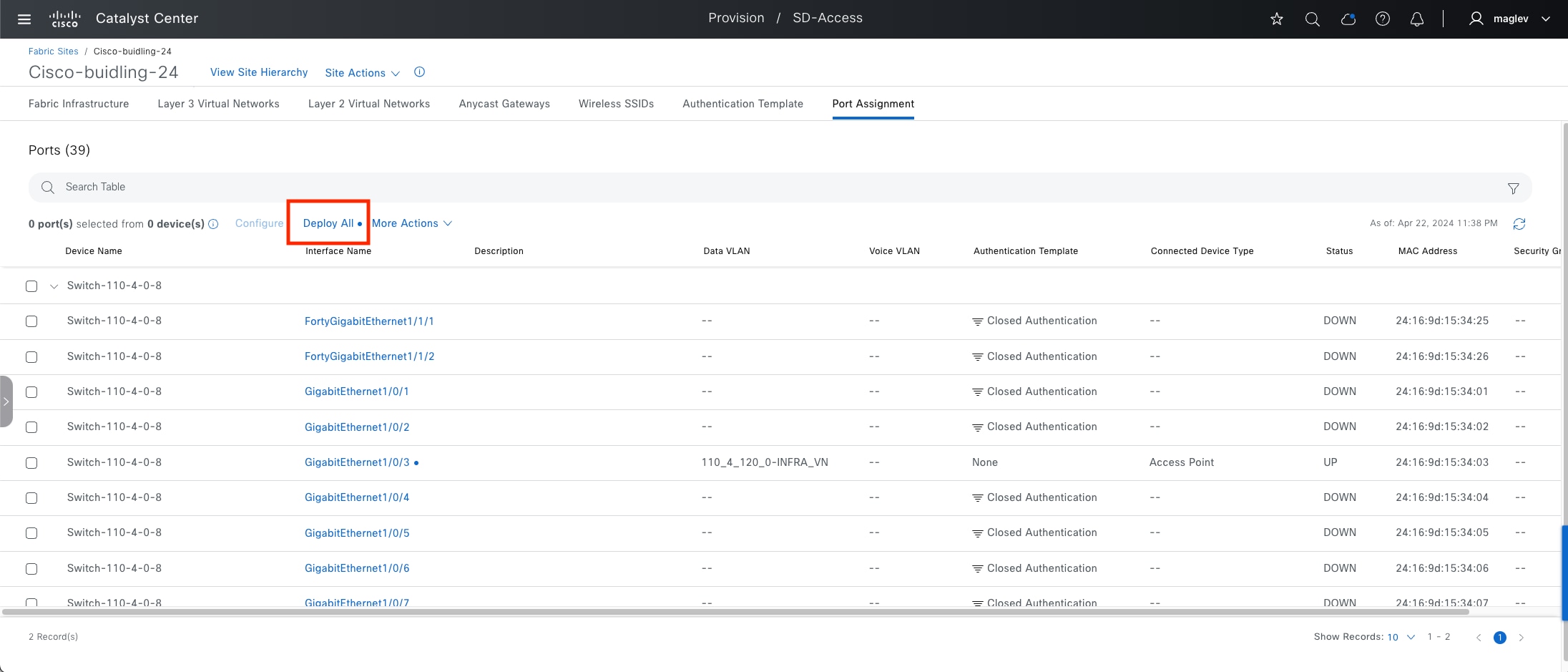The image size is (1568, 672).
Task: Click the Deploy All button
Action: click(328, 223)
